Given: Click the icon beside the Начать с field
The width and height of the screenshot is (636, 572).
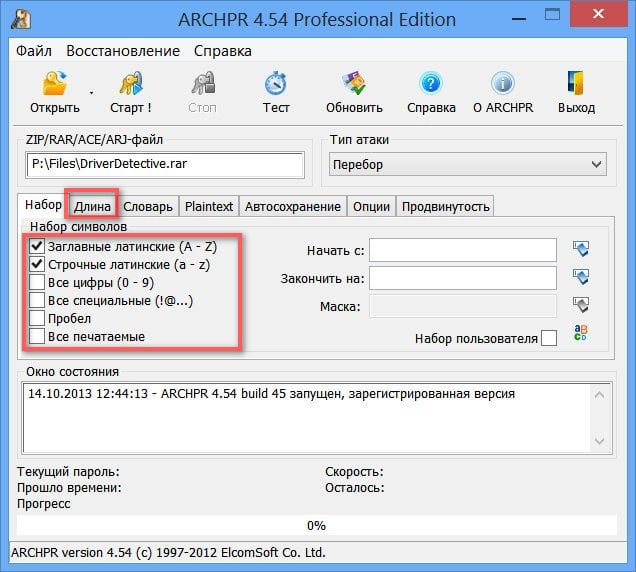Looking at the screenshot, I should click(581, 249).
